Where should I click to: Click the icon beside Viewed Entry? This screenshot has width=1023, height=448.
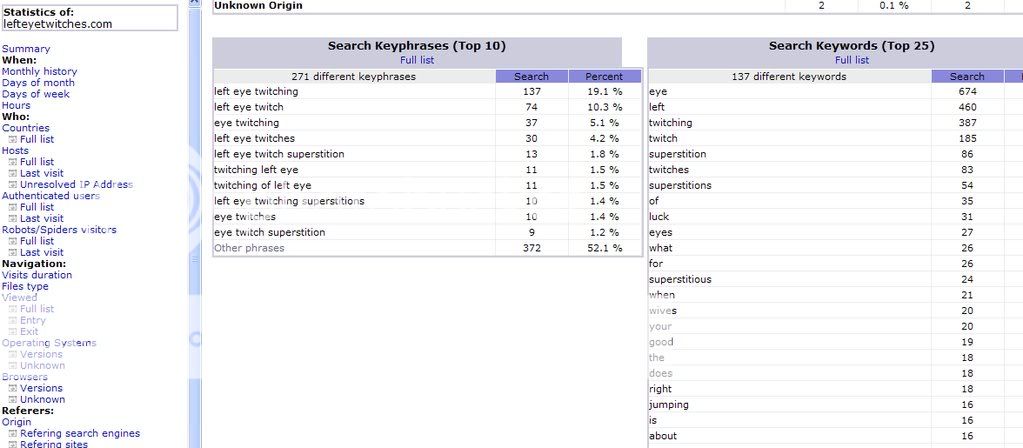(12, 321)
